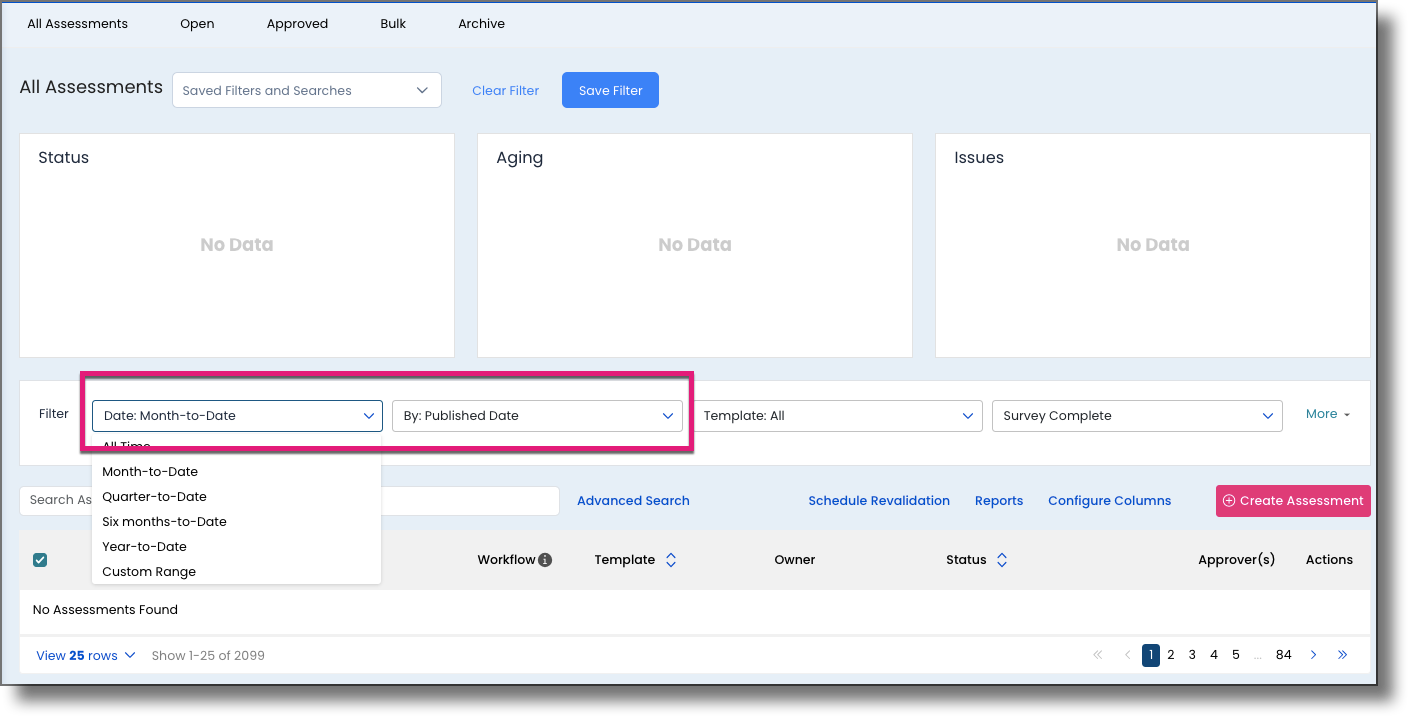Click the Save Filter button
Image resolution: width=1409 pixels, height=717 pixels.
pos(610,89)
